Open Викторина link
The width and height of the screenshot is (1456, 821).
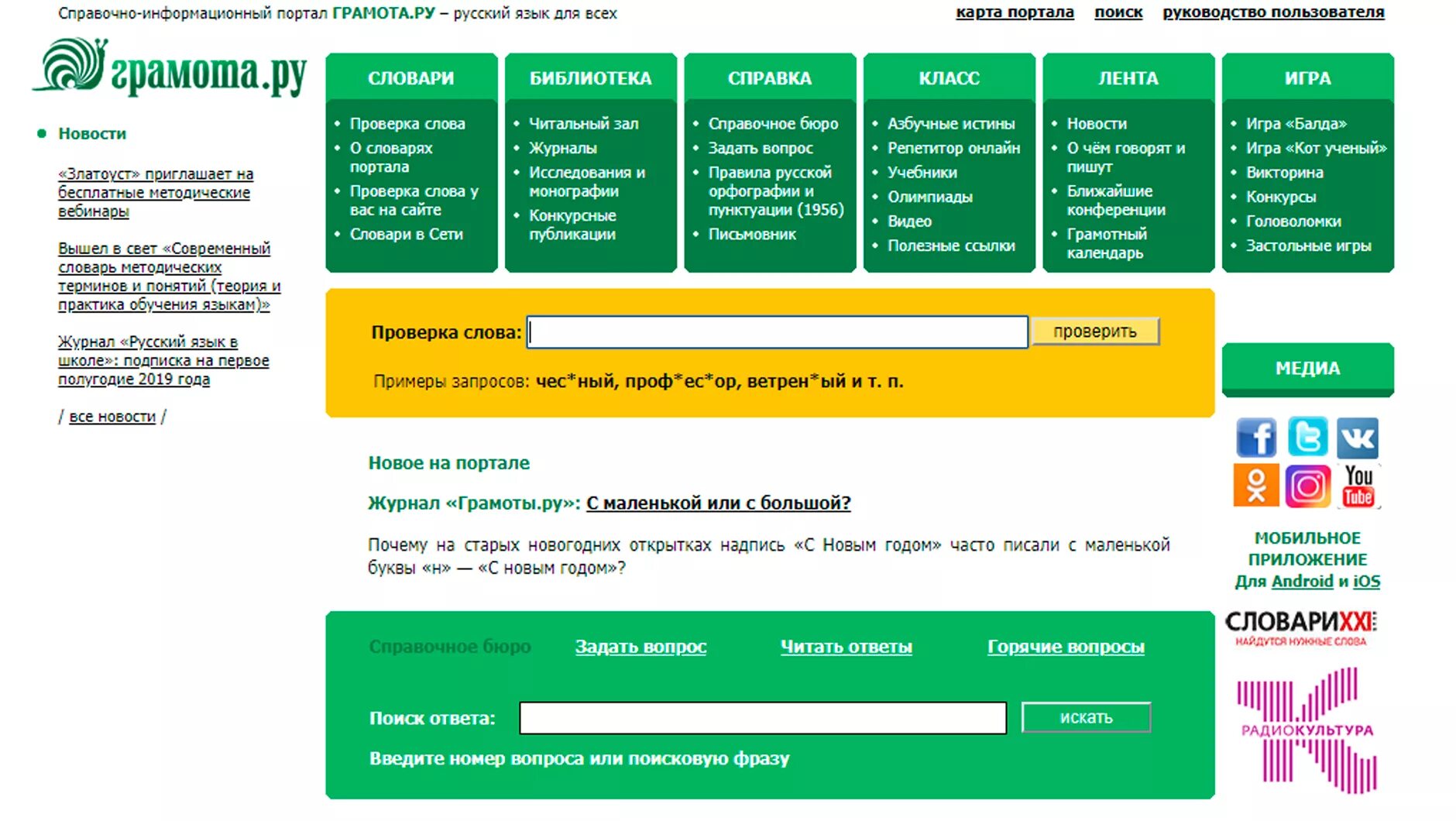[x=1285, y=173]
